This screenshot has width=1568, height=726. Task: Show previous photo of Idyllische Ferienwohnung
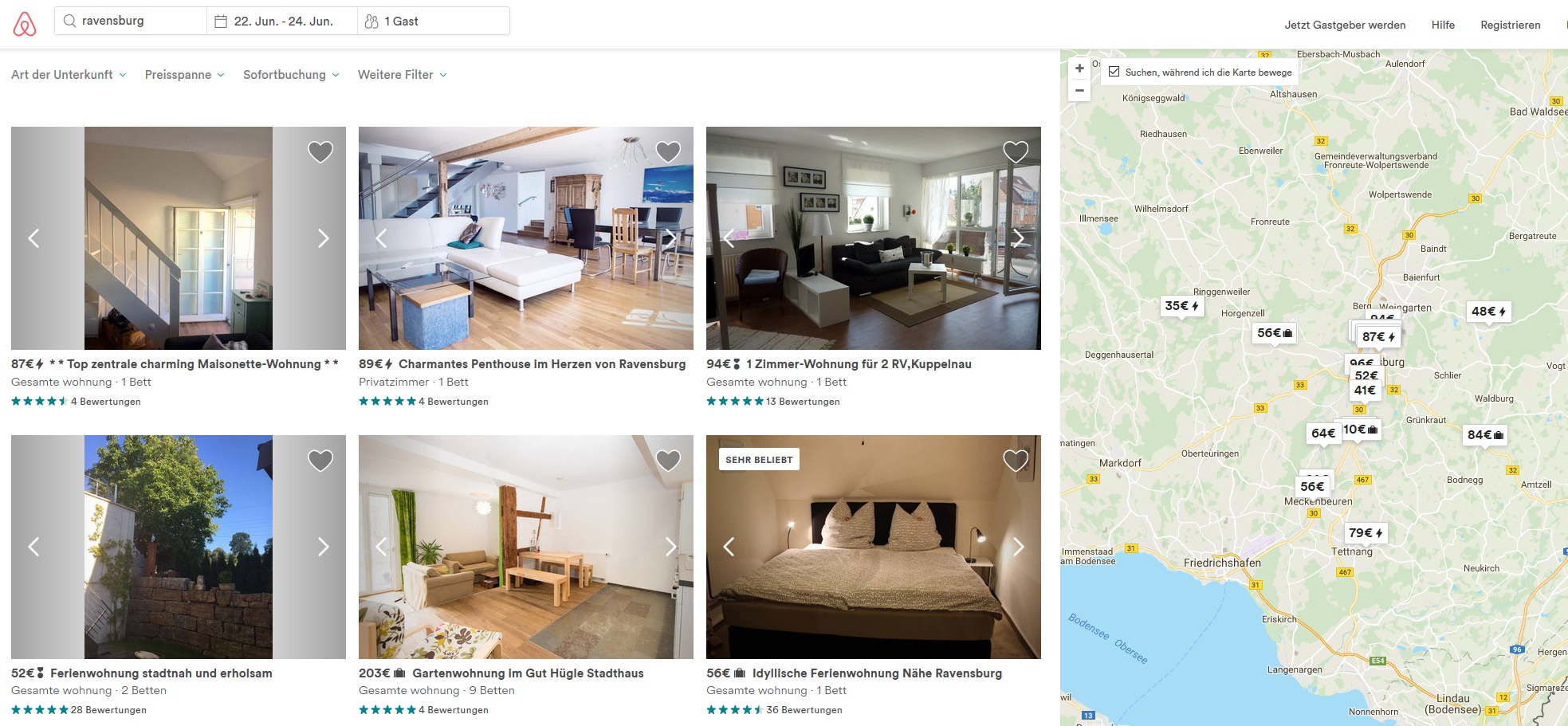[x=729, y=547]
